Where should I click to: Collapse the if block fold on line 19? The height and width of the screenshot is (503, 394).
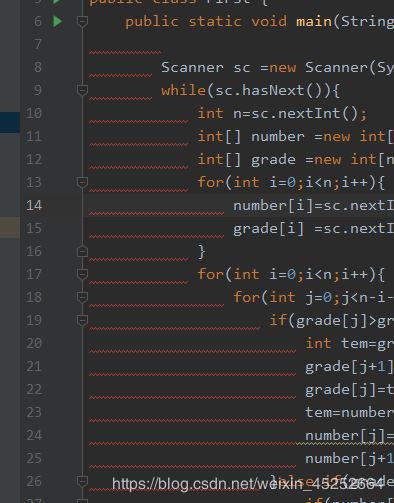(x=82, y=320)
